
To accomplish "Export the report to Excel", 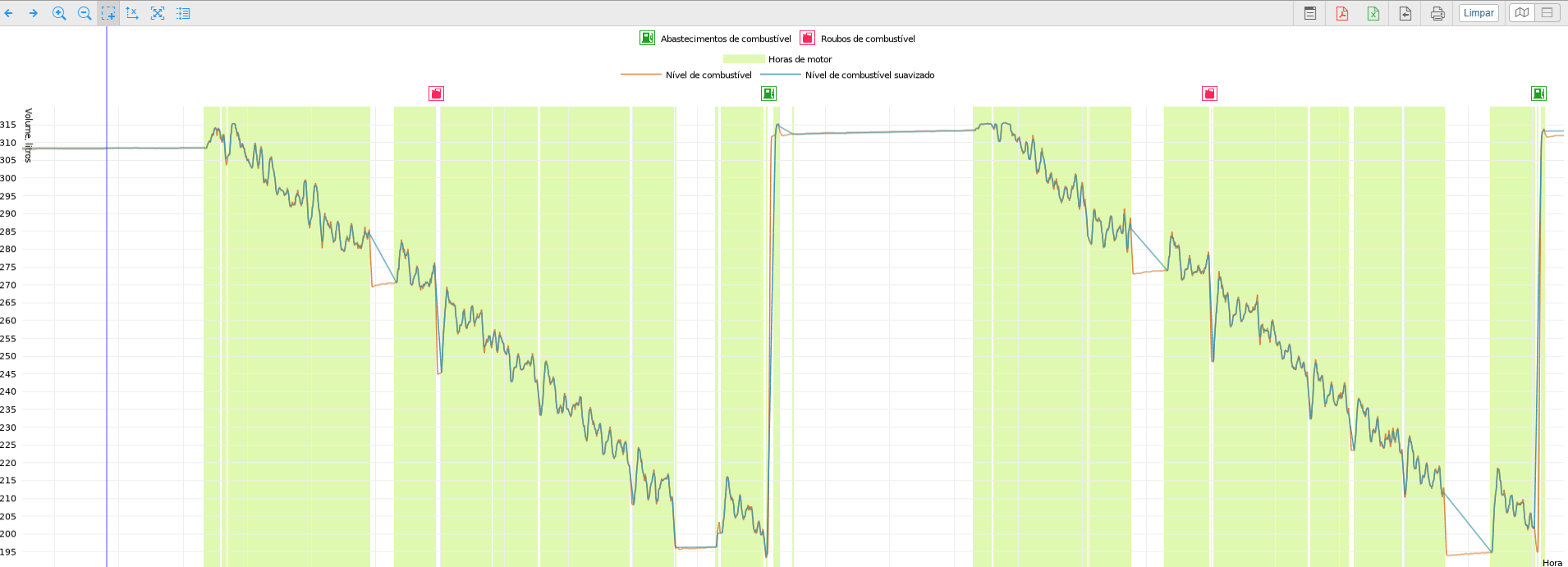I will 1373,13.
